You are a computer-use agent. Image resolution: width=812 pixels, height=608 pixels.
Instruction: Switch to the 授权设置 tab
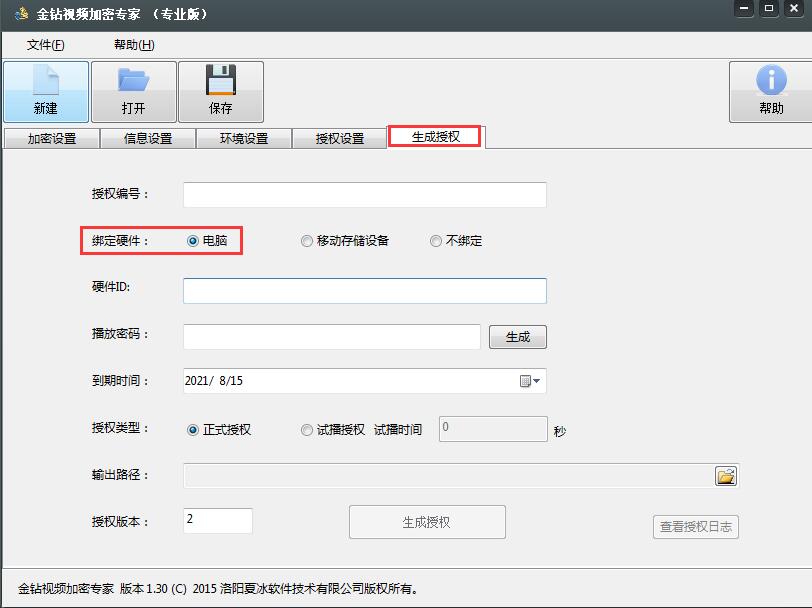pyautogui.click(x=340, y=138)
